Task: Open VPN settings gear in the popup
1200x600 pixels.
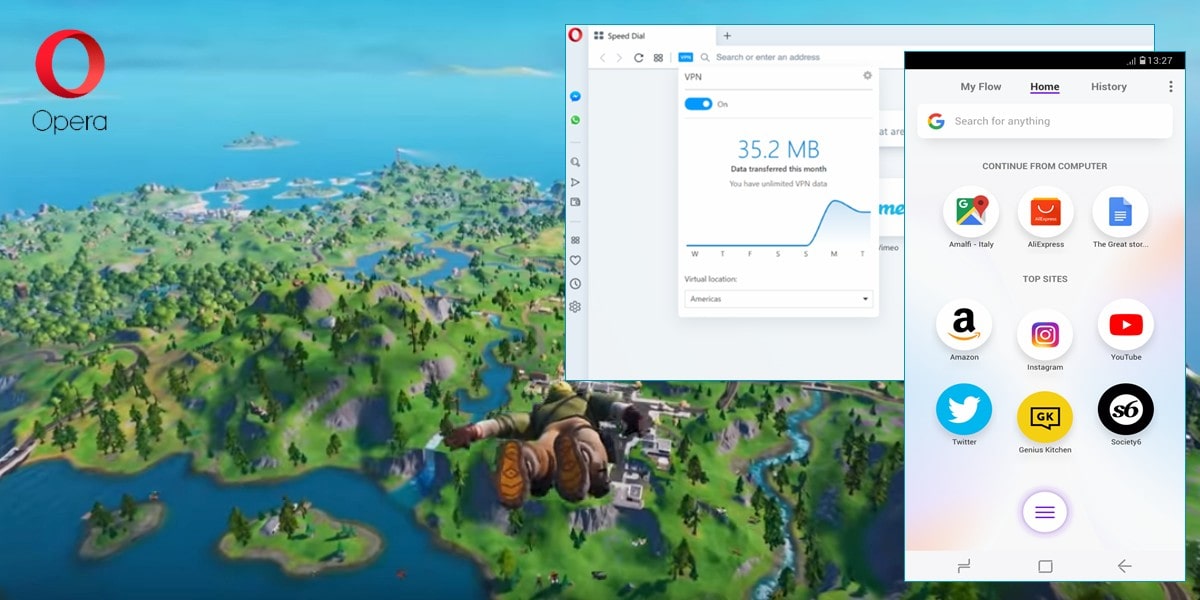Action: 867,76
